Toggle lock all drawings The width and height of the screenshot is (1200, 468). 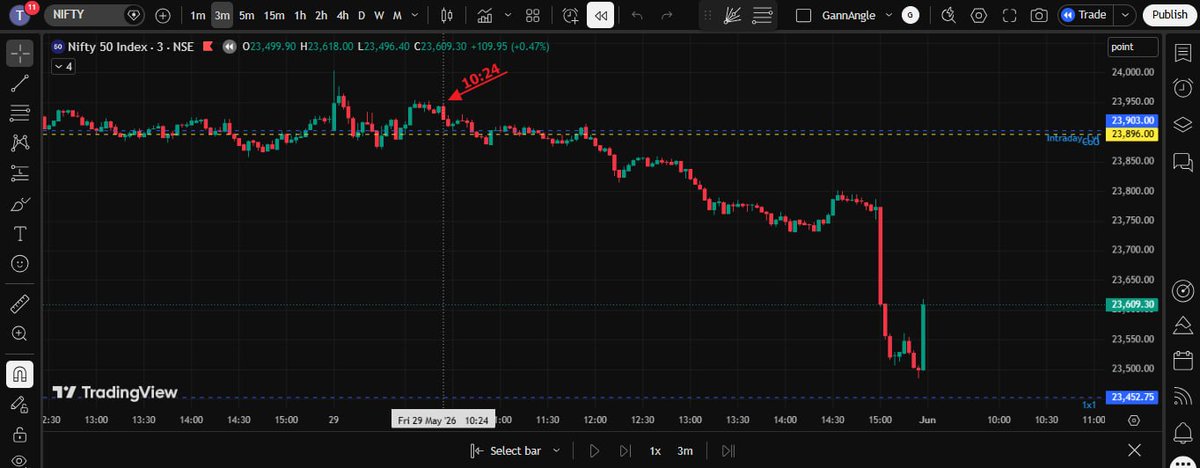point(19,435)
